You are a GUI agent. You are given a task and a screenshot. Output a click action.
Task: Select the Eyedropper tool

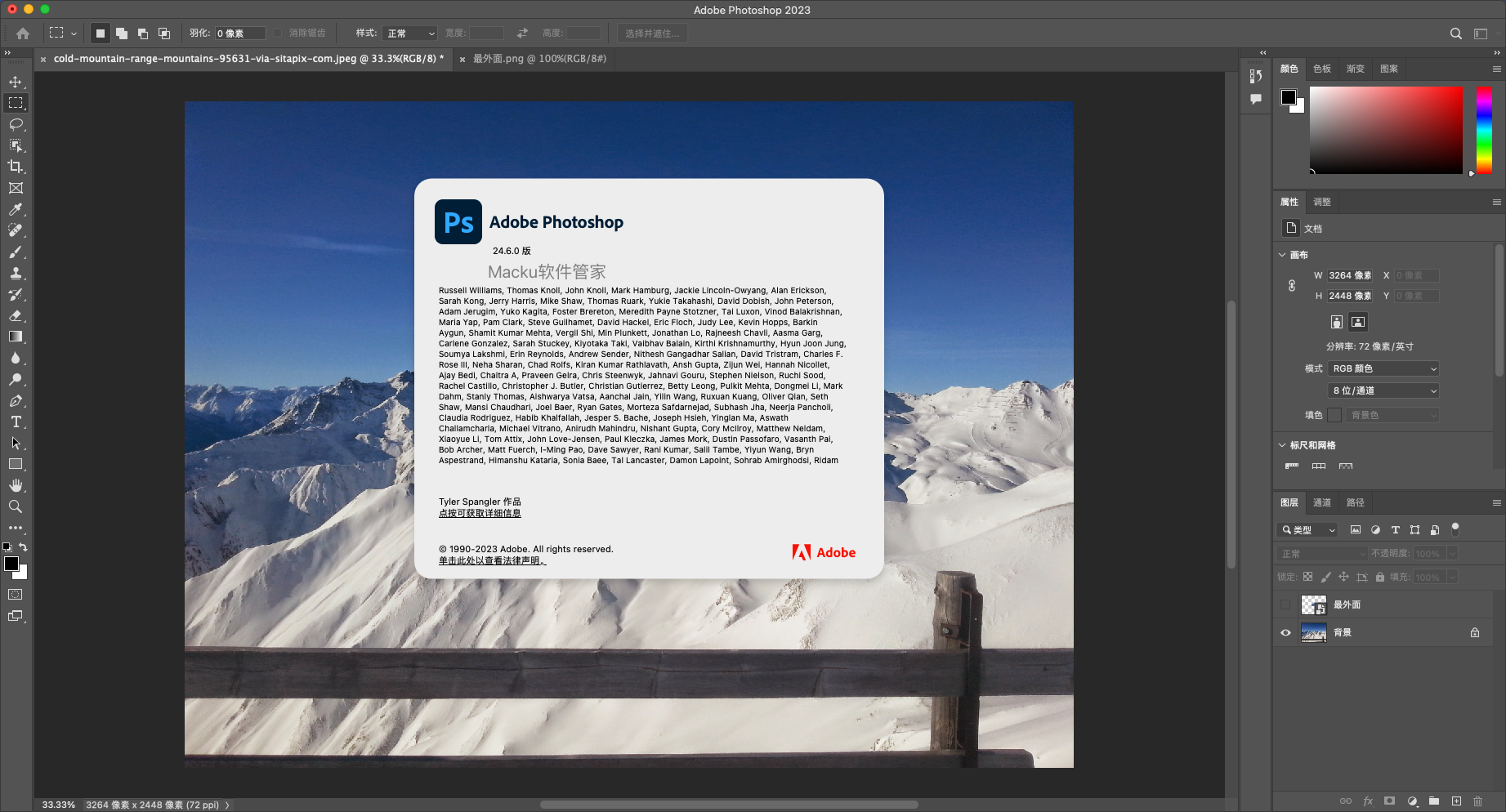(x=16, y=209)
